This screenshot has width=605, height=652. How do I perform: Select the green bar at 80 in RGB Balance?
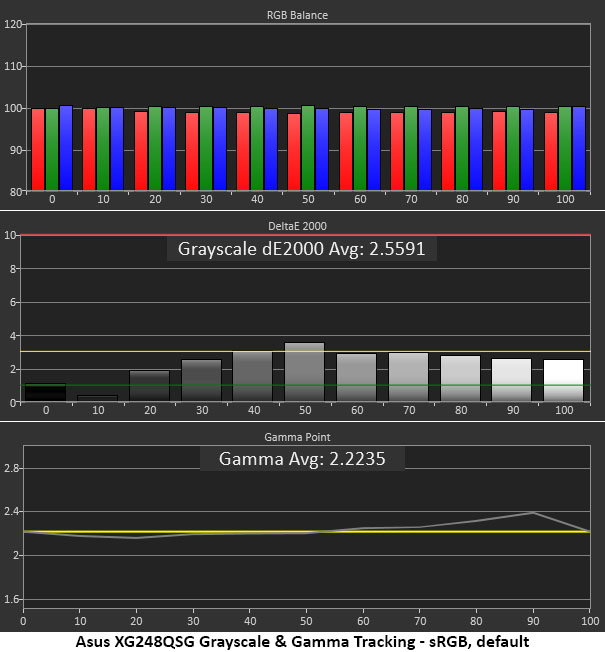pyautogui.click(x=462, y=149)
